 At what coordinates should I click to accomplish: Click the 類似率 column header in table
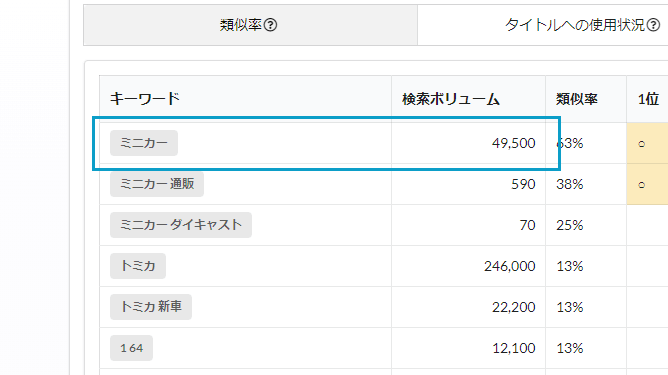576,99
